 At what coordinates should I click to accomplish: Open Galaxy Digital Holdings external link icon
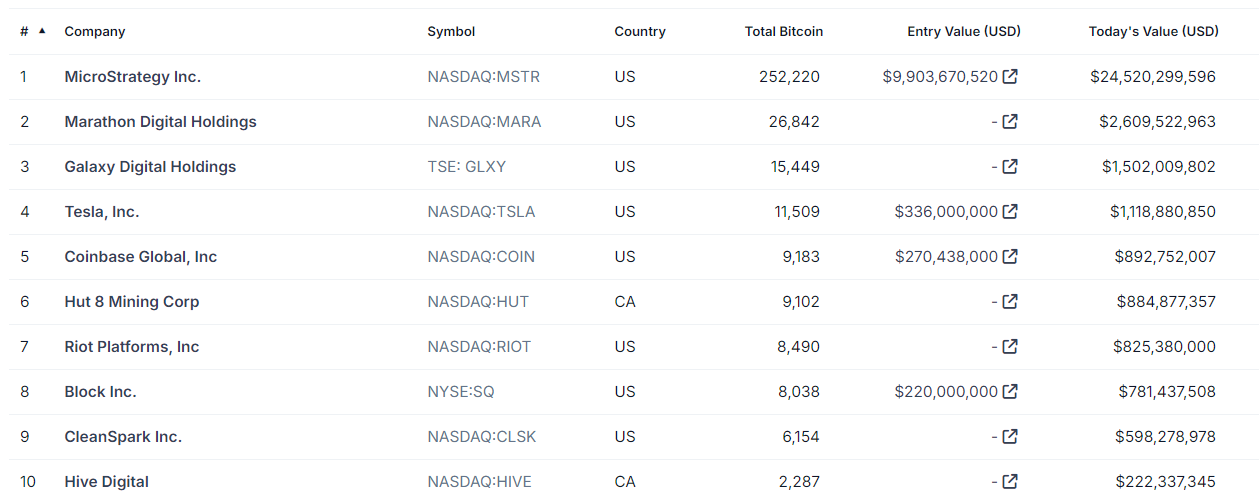1010,167
